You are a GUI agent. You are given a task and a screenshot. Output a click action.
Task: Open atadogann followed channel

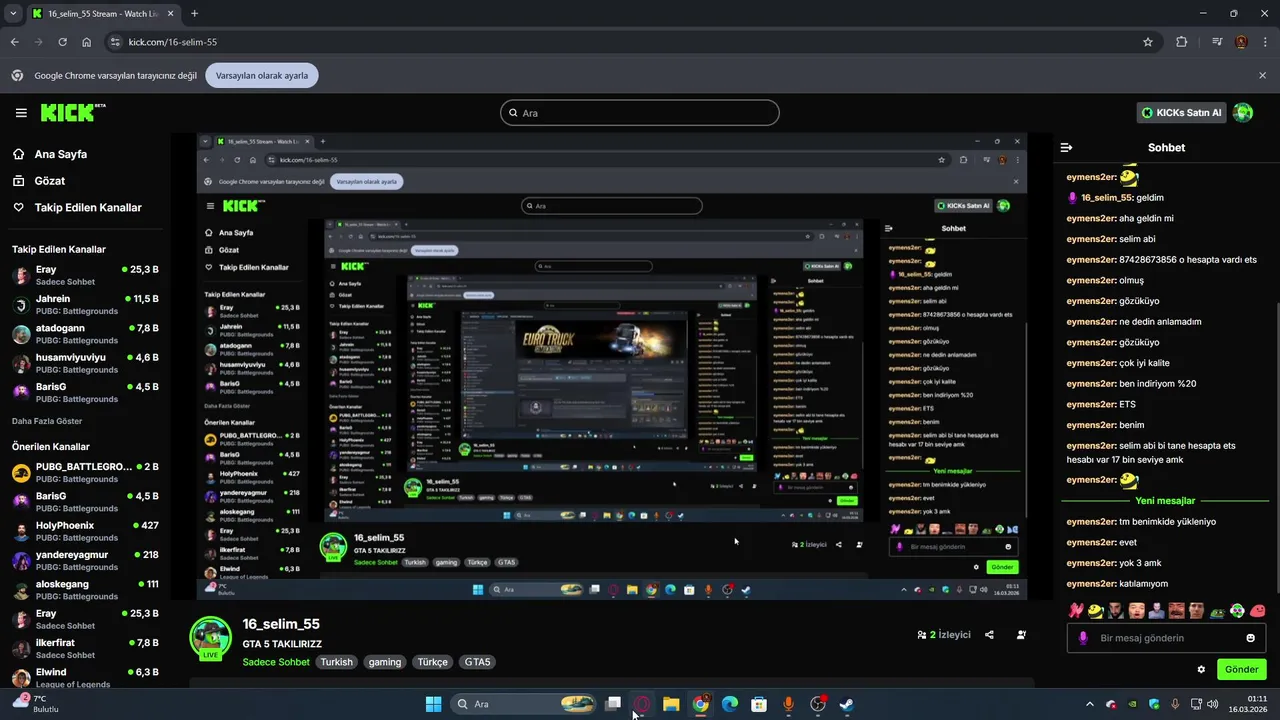[x=85, y=334]
